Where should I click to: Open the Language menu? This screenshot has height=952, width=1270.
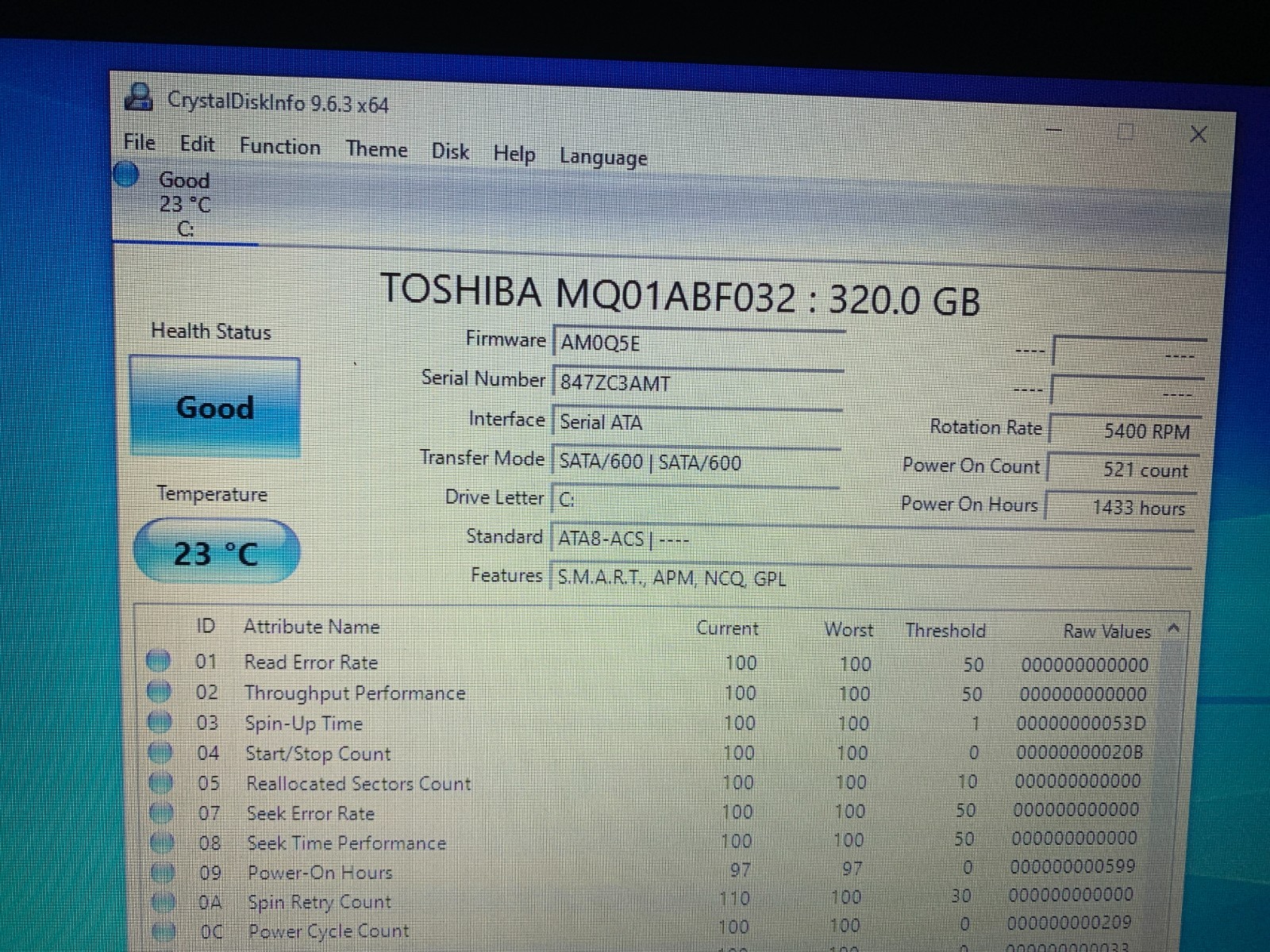(603, 157)
